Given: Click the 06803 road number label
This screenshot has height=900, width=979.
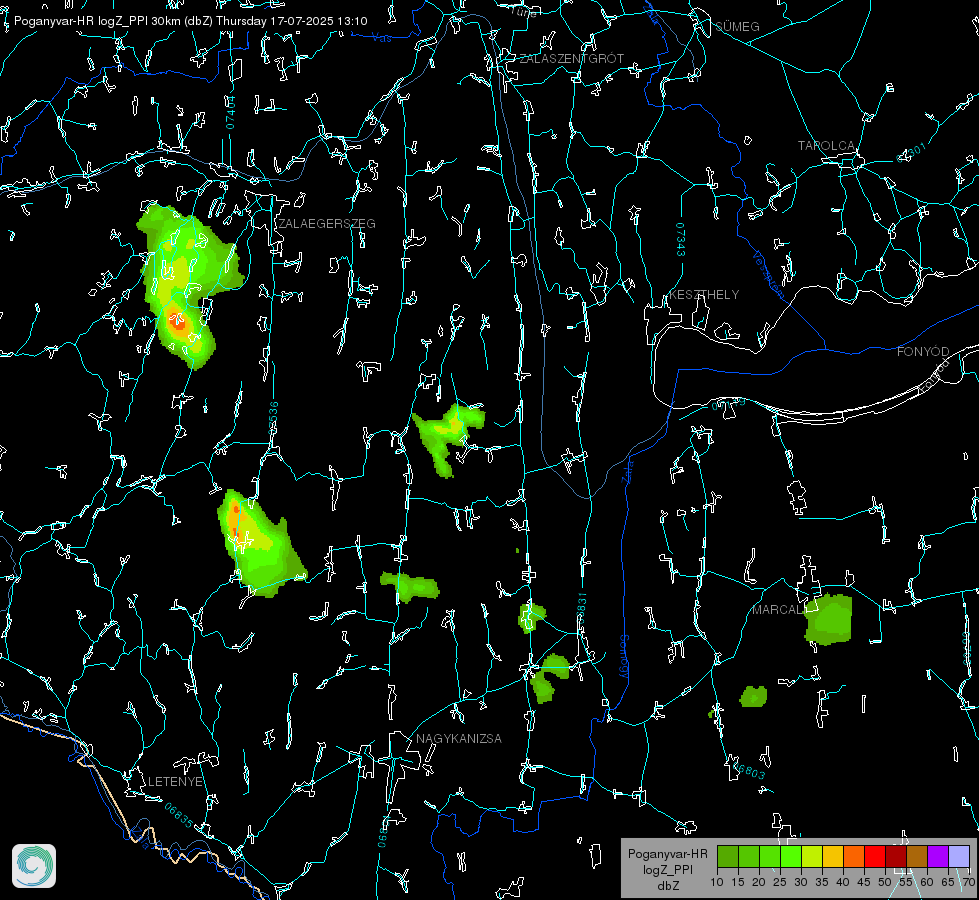Looking at the screenshot, I should (749, 771).
